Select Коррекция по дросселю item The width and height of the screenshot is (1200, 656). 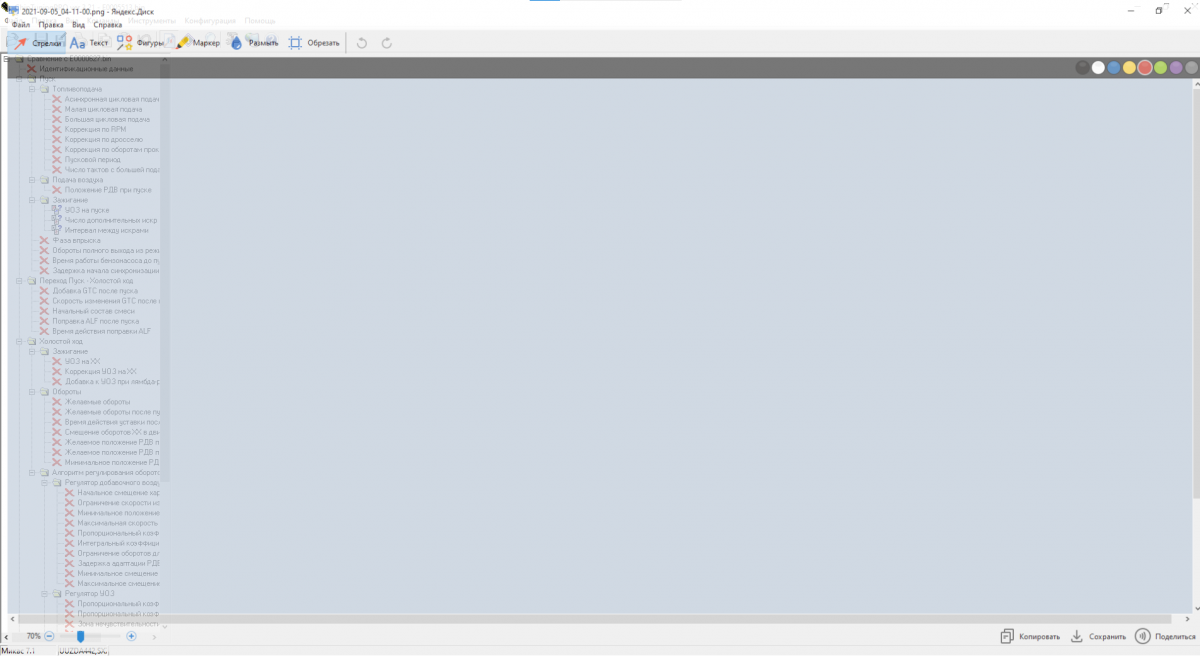pyautogui.click(x=103, y=139)
